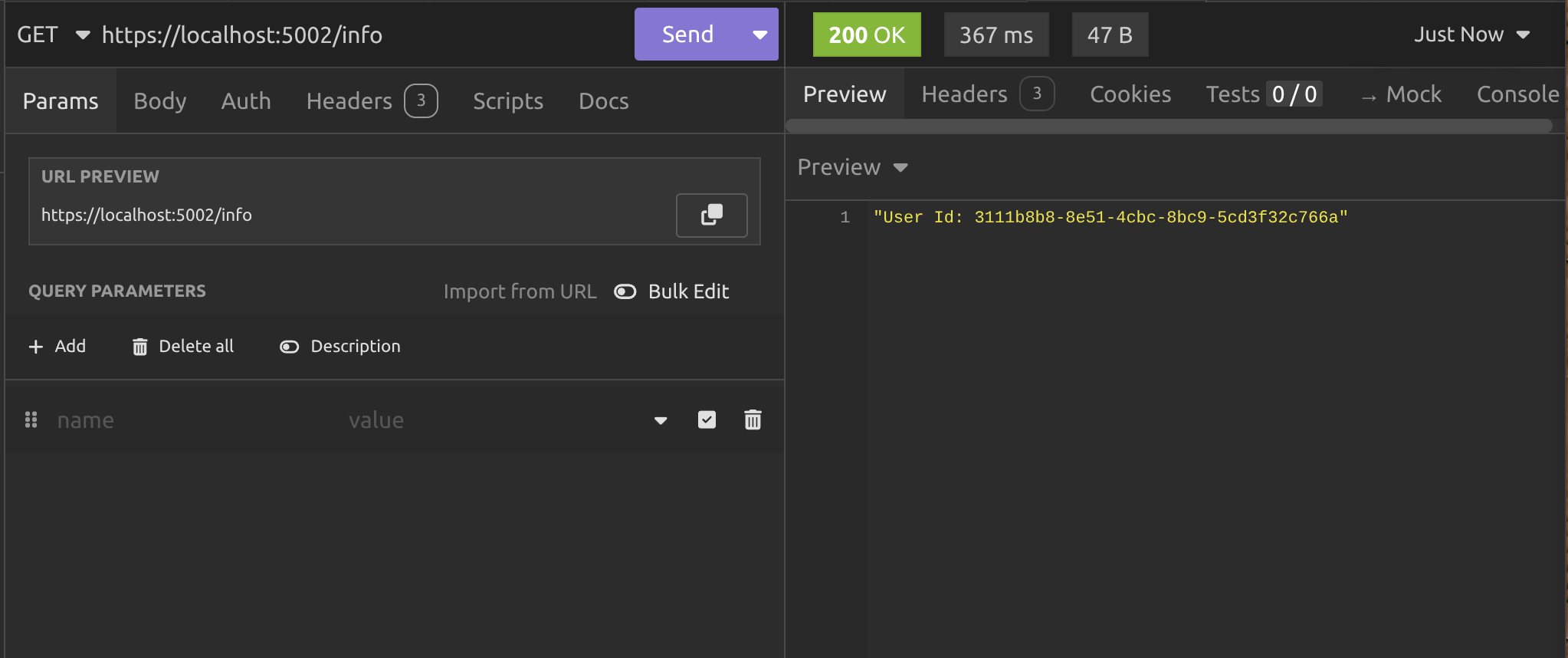Open the Cookies response tab
Image resolution: width=1568 pixels, height=658 pixels.
click(x=1130, y=94)
